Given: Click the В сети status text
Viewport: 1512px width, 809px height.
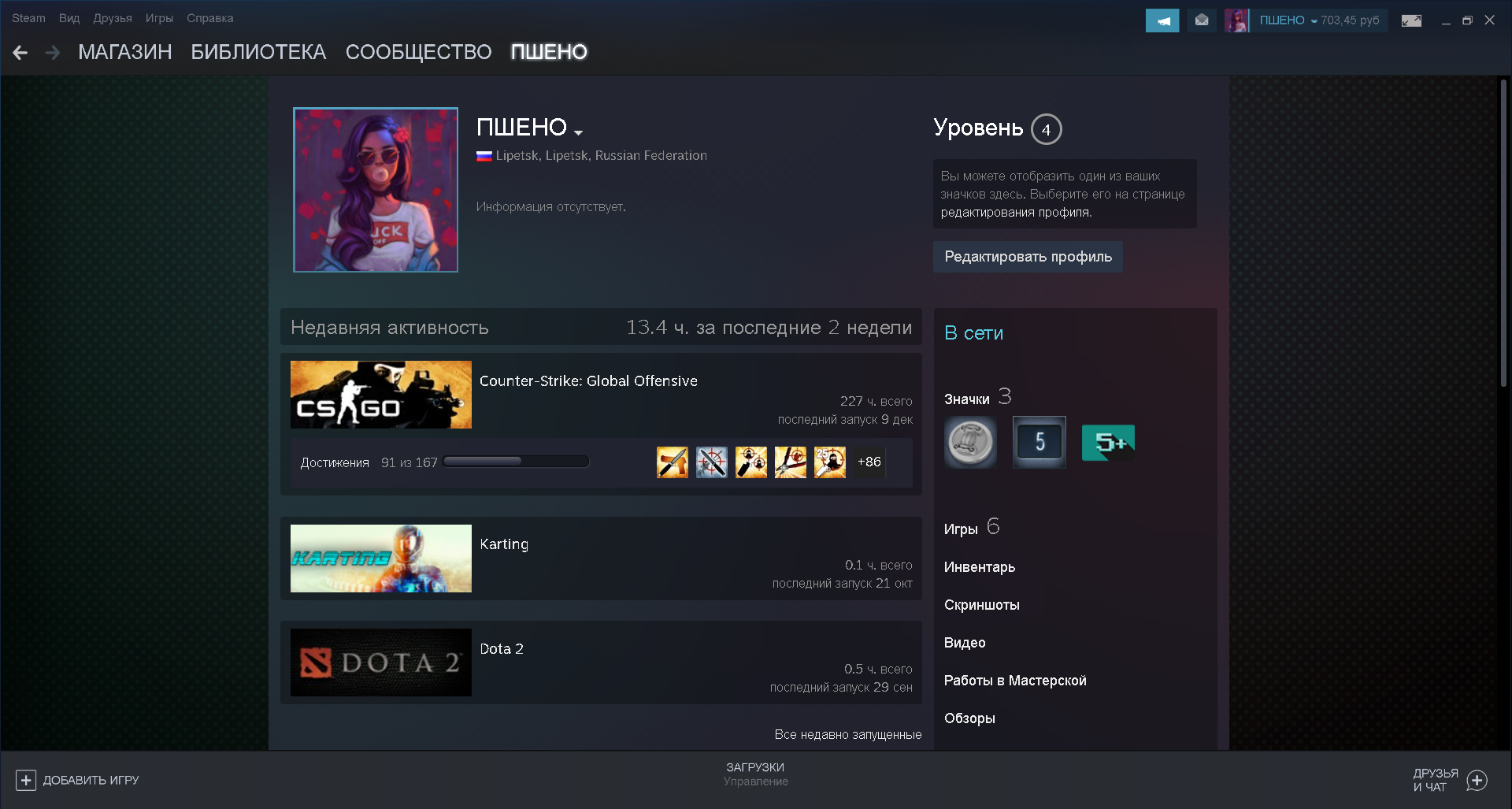Looking at the screenshot, I should (973, 333).
